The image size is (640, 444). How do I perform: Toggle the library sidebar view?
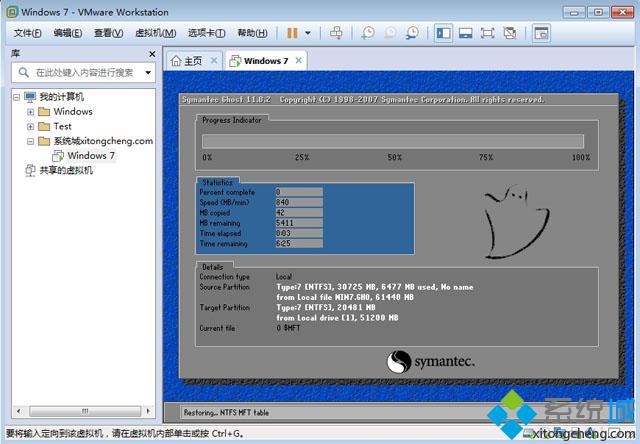coord(443,33)
